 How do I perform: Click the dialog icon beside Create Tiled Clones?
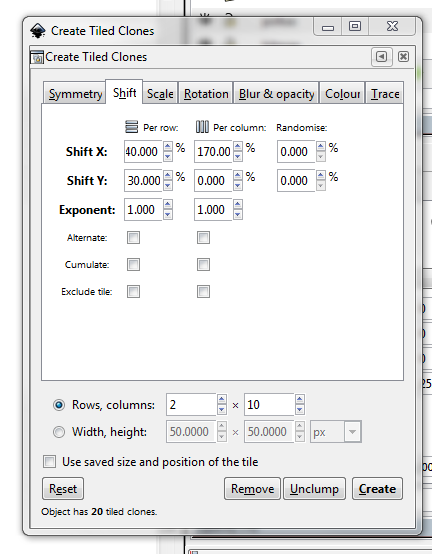pyautogui.click(x=37, y=57)
